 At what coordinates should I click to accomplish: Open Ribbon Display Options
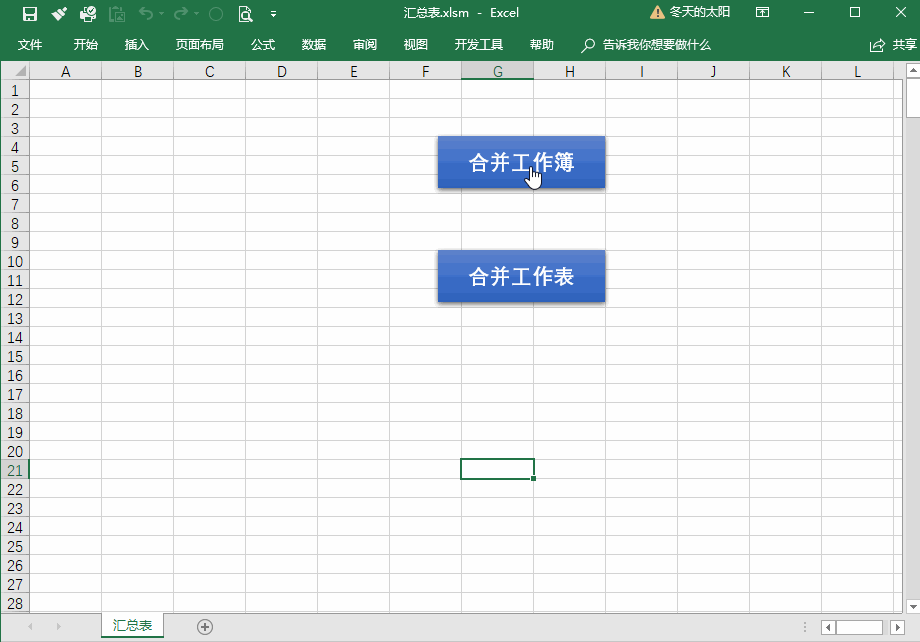click(x=762, y=12)
